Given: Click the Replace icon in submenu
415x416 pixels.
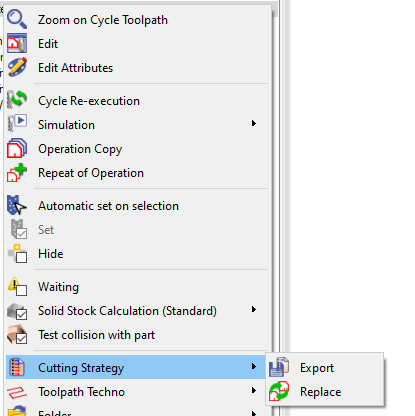Looking at the screenshot, I should [279, 391].
